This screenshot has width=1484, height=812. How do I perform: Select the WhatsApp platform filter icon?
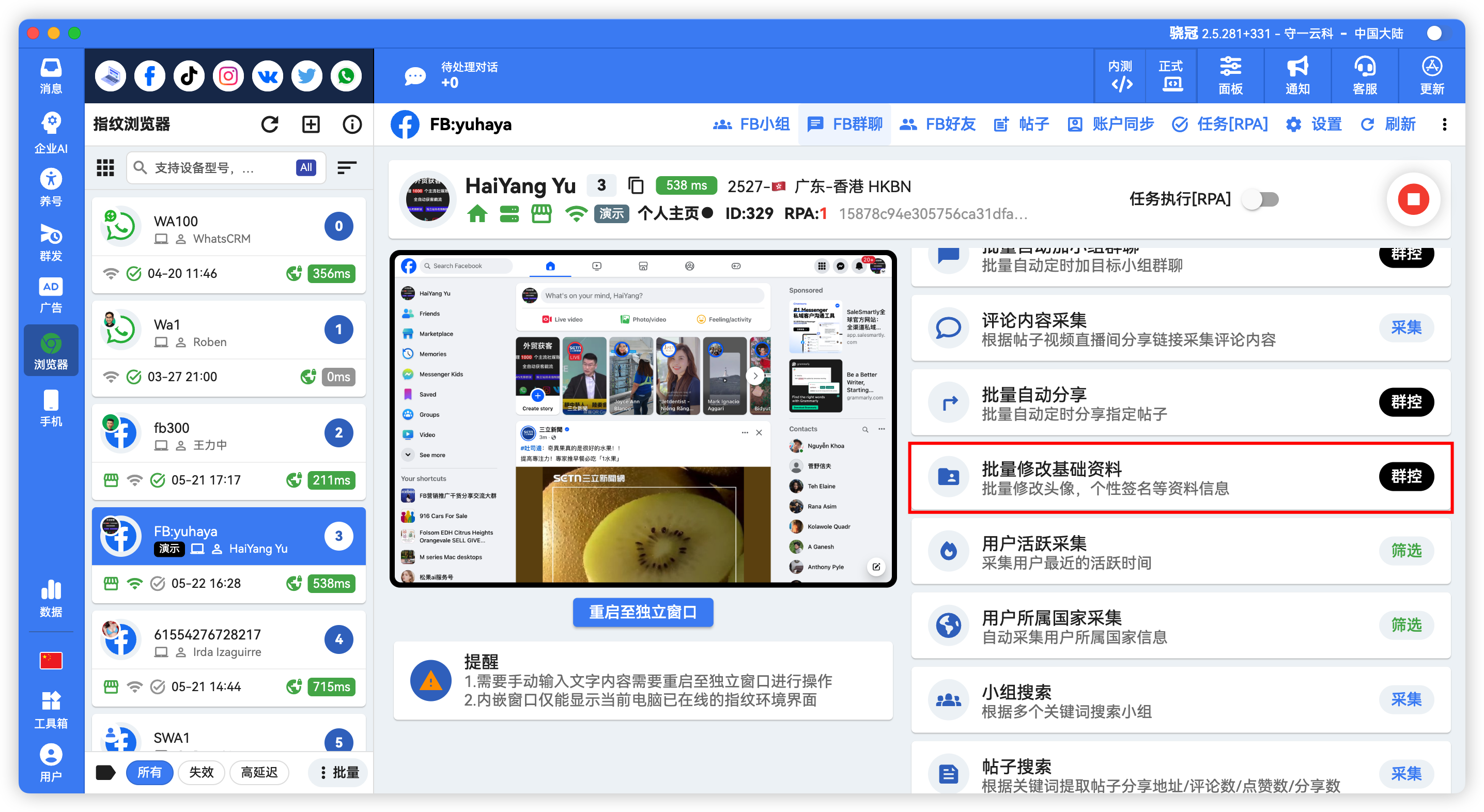346,75
